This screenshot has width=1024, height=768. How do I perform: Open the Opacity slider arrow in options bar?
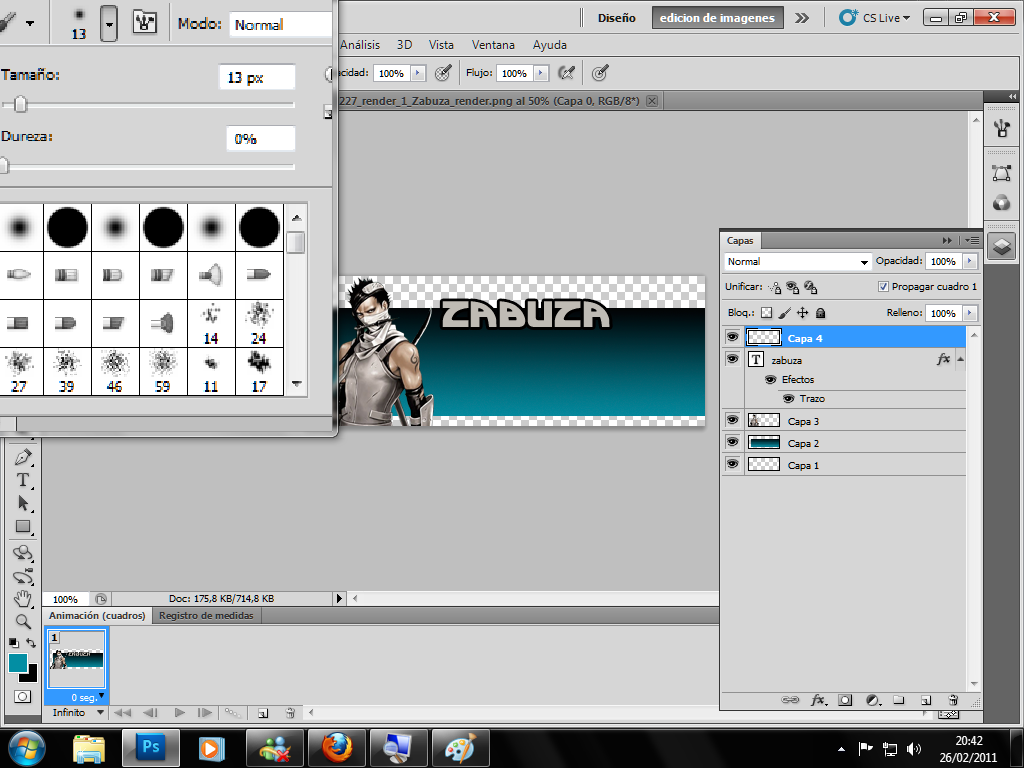pos(418,73)
